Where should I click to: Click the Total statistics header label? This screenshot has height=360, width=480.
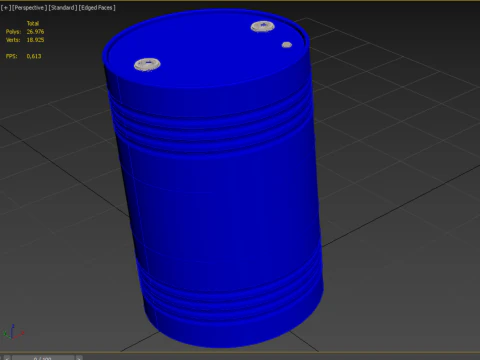pos(33,23)
